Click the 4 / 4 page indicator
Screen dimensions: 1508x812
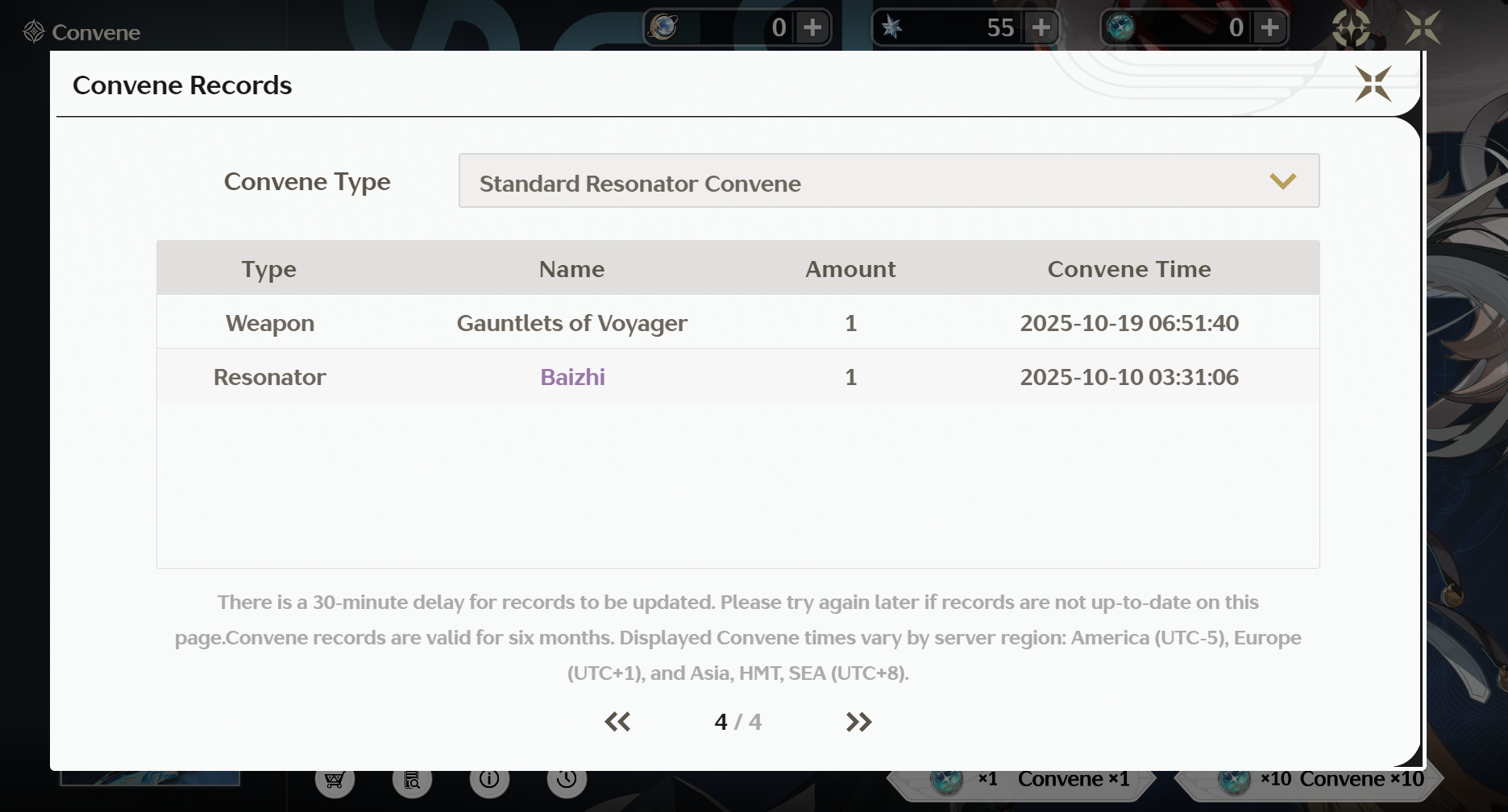[x=737, y=722]
